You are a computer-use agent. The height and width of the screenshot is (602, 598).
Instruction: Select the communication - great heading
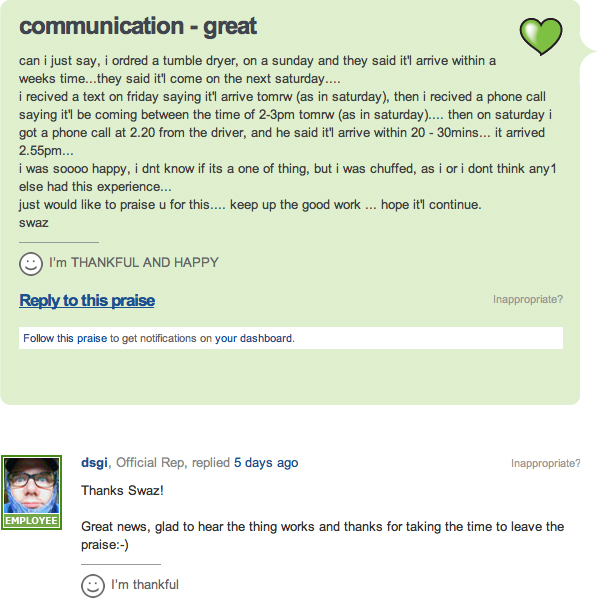[x=138, y=26]
